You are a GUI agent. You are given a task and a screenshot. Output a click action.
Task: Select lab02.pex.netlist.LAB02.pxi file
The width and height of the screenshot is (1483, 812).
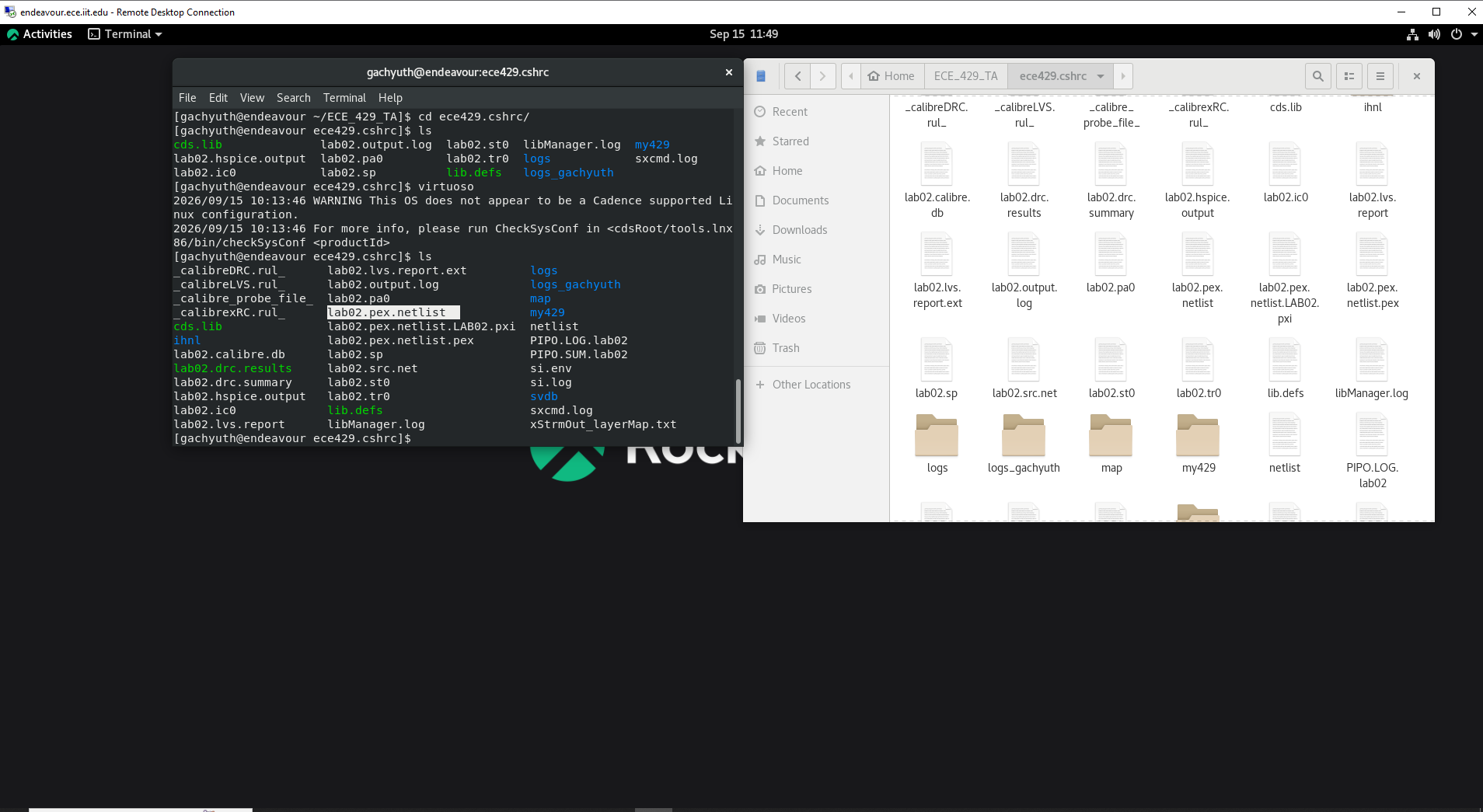click(x=1285, y=278)
